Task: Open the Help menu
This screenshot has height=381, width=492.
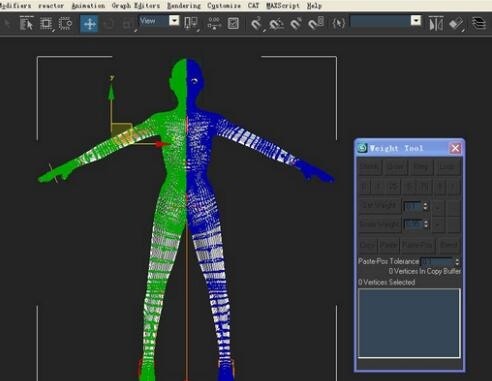Action: (314, 6)
